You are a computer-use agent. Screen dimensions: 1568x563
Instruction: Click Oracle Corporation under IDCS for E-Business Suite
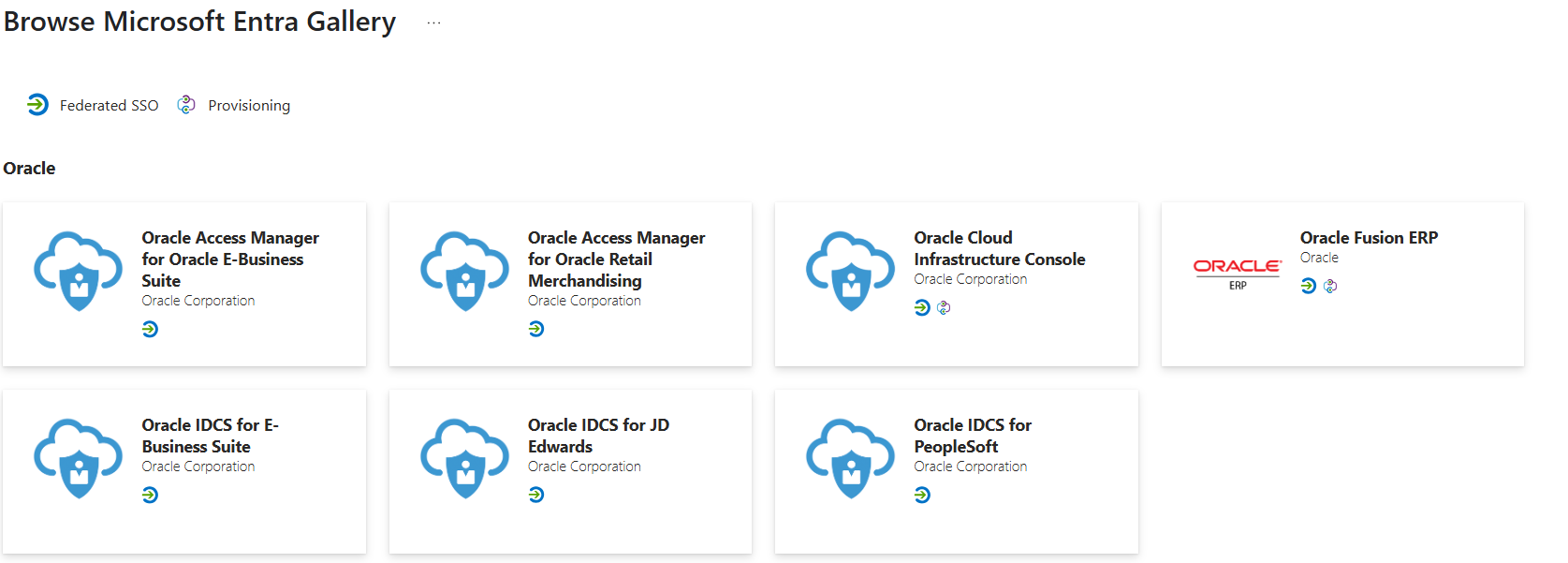click(x=198, y=467)
